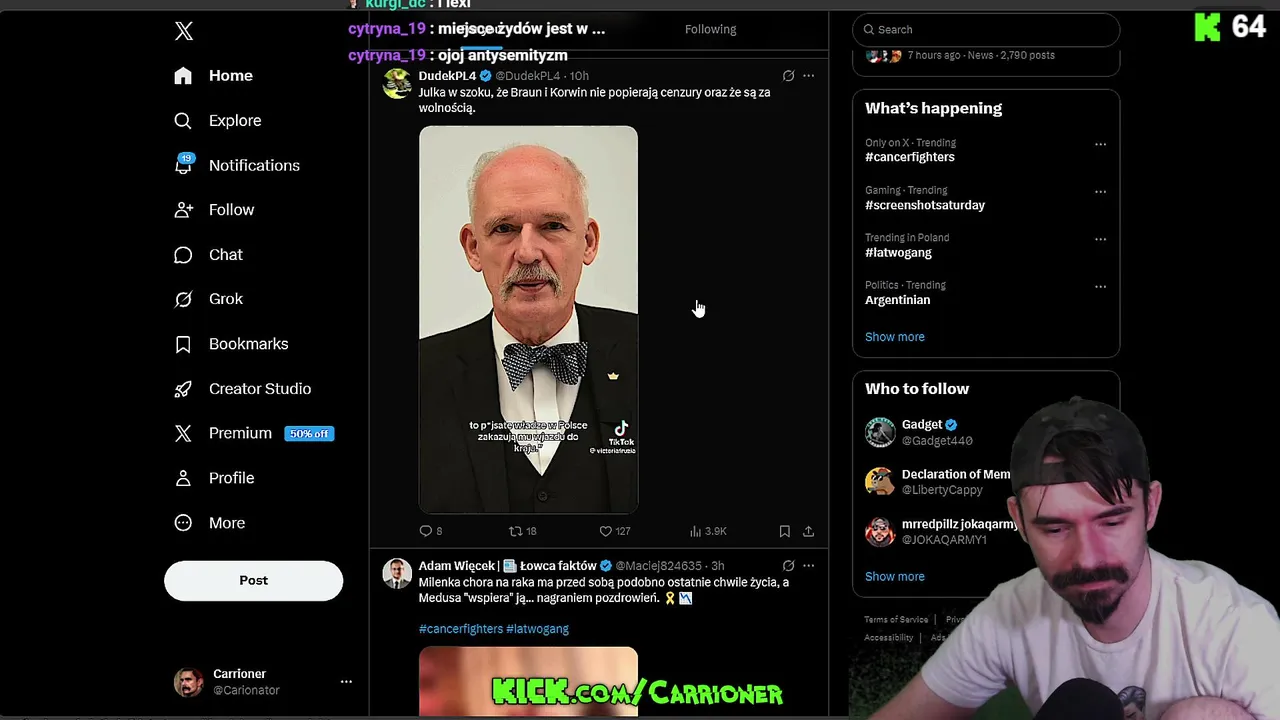This screenshot has width=1280, height=720.
Task: Open the Carrioner account name
Action: [x=239, y=674]
